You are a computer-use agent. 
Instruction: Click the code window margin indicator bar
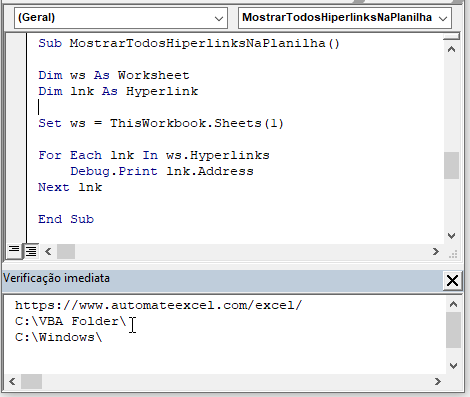16,138
